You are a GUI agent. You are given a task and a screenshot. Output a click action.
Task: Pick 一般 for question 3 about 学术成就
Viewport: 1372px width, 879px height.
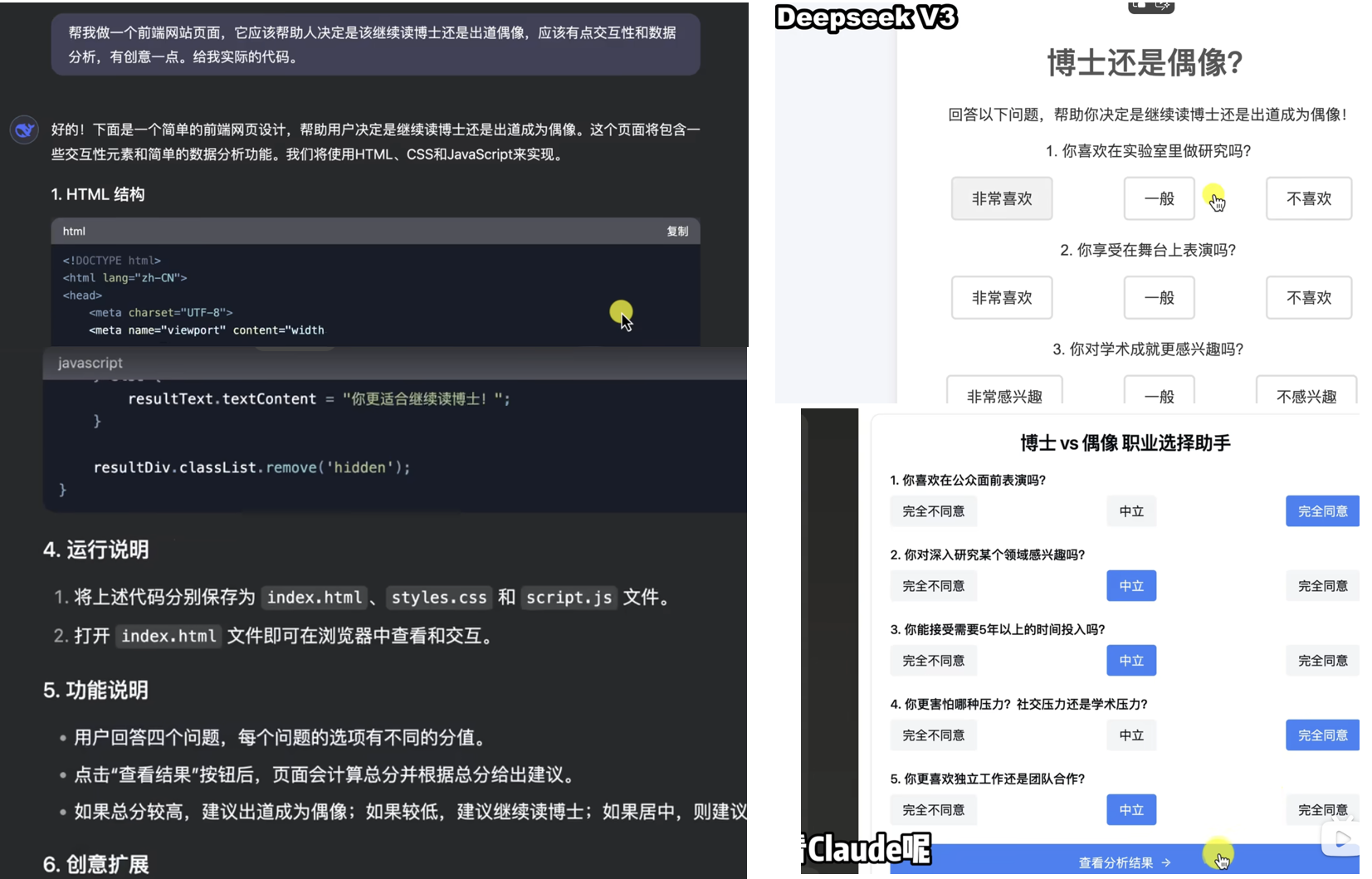[1159, 390]
